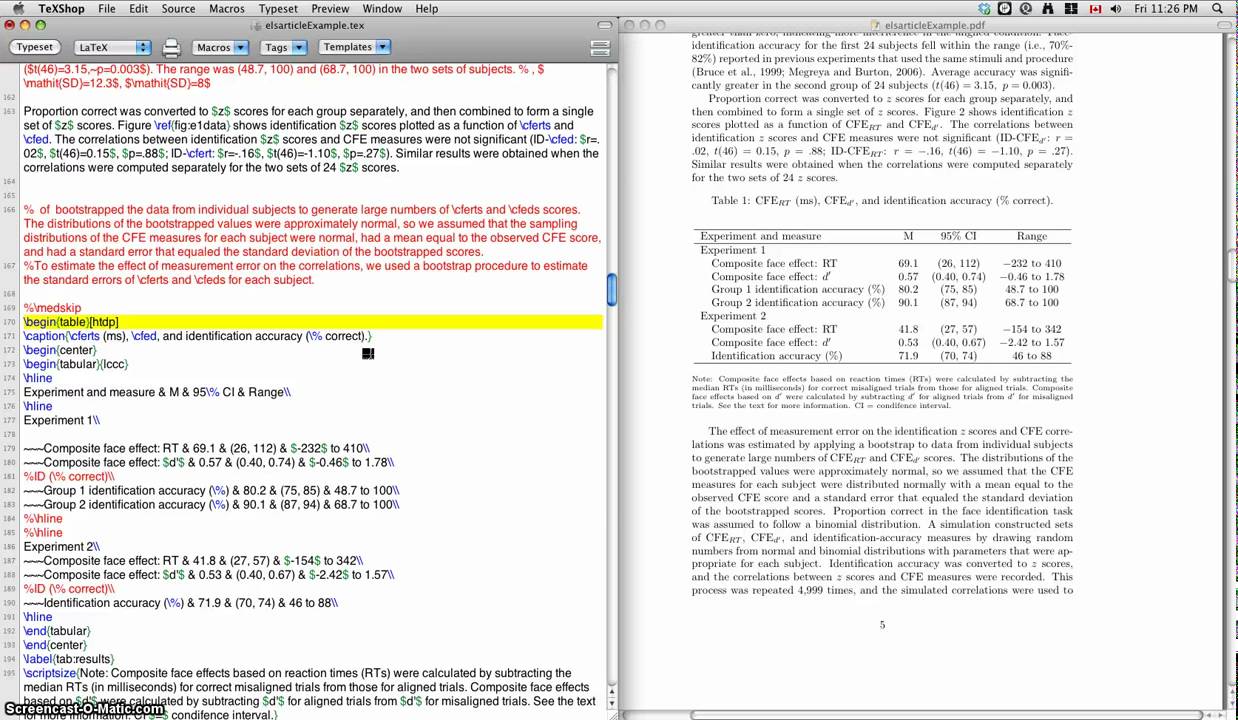Click the %\medskip comment line

click(53, 308)
